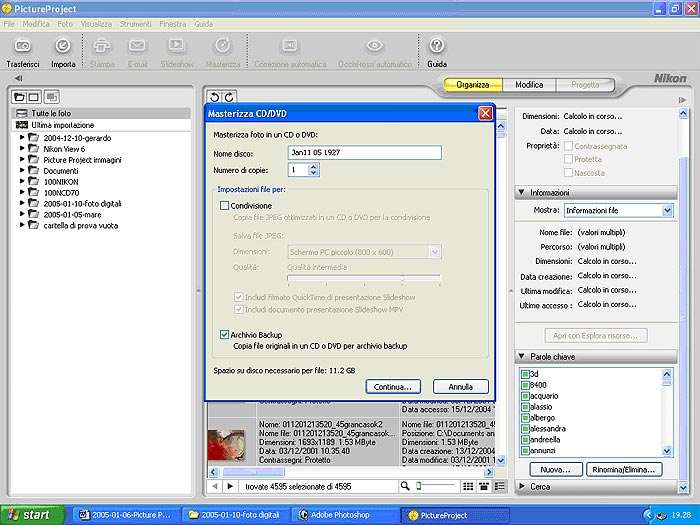The height and width of the screenshot is (525, 700).
Task: Collapse the Informazioni section
Action: tap(521, 192)
